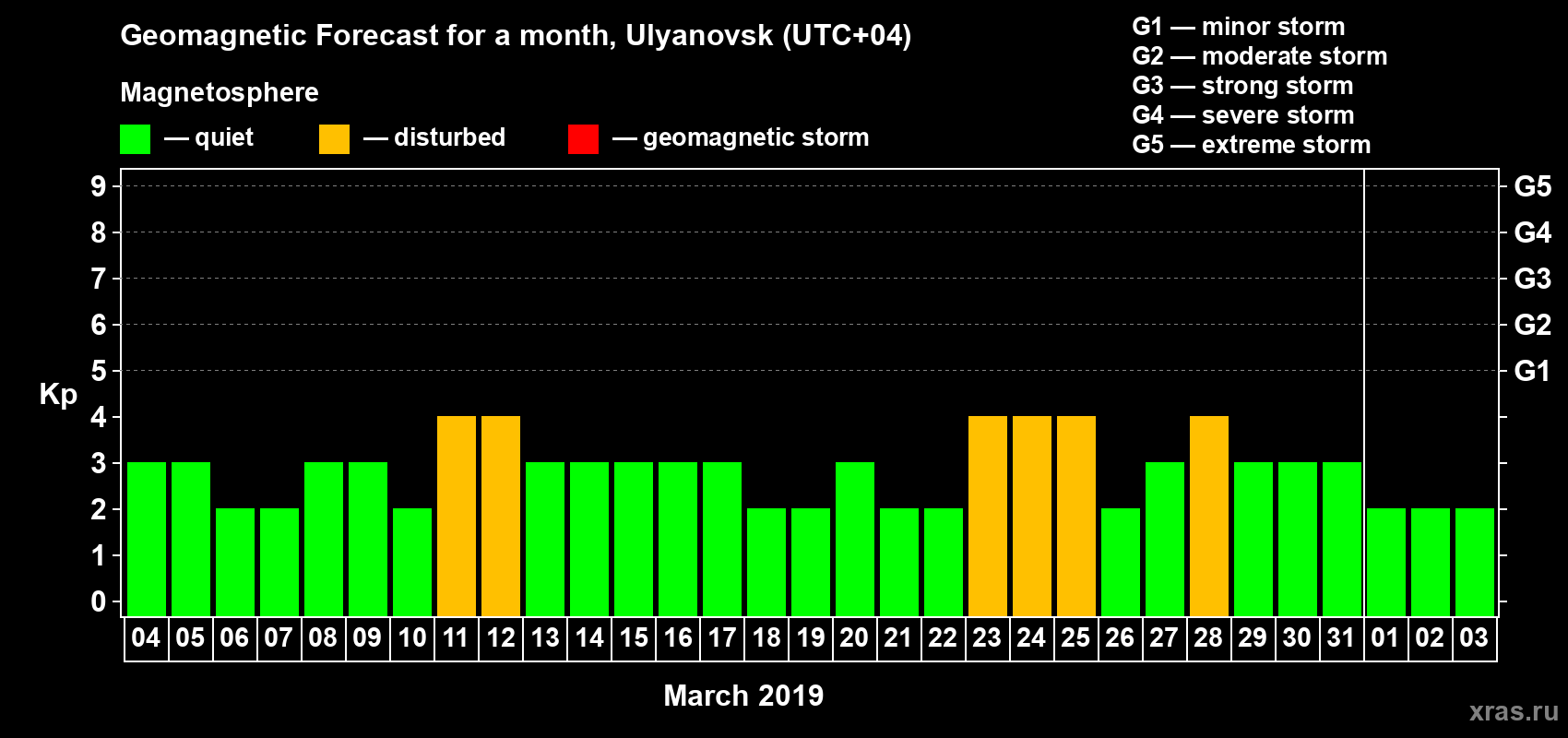
Task: Click the Geomagnetic Forecast chart title
Action: (x=516, y=35)
